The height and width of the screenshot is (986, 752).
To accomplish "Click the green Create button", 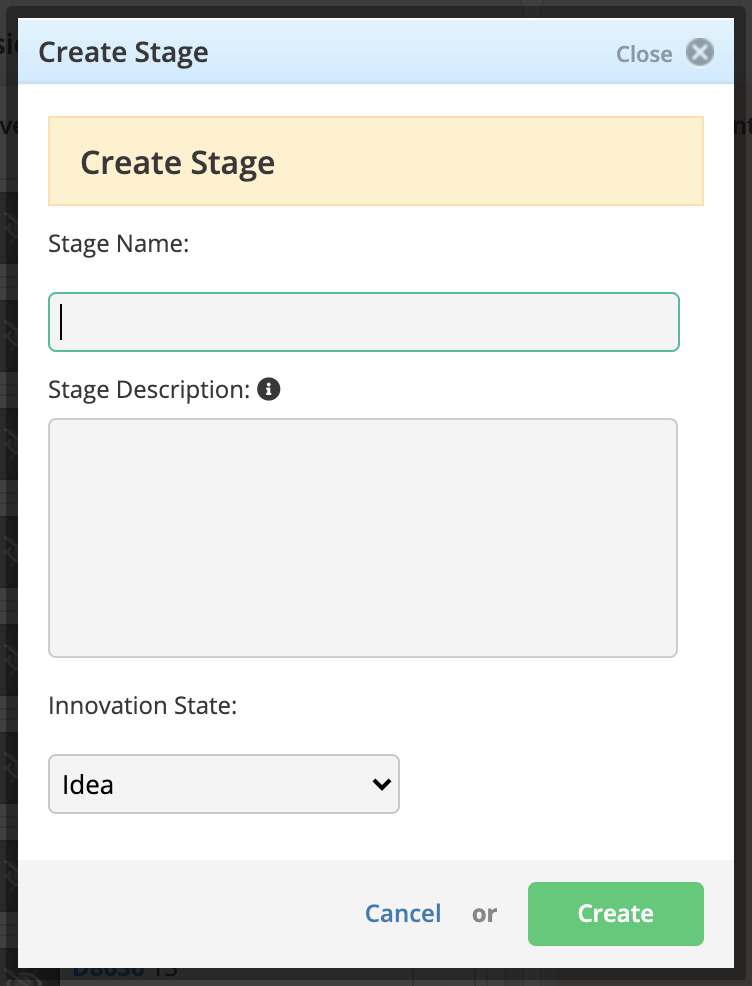I will (x=616, y=914).
